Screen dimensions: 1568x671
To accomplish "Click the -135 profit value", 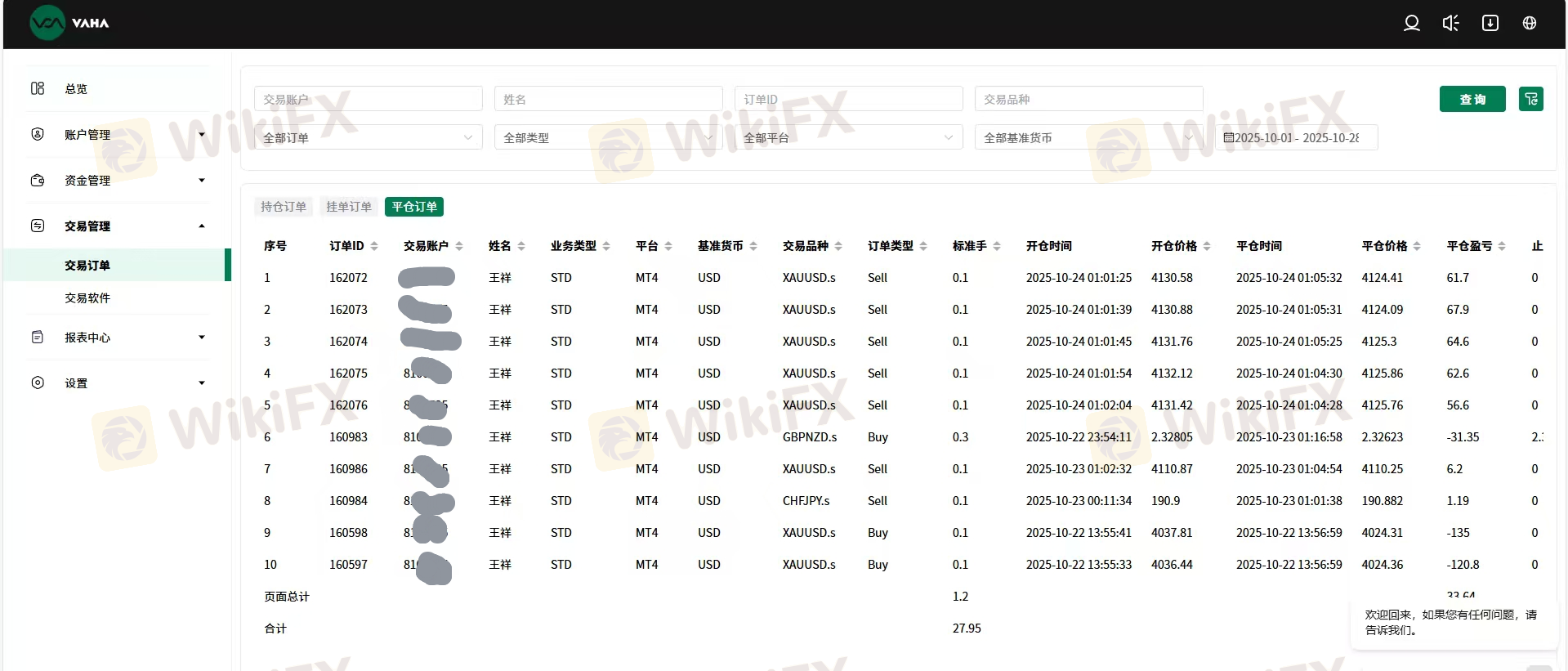I will coord(1458,533).
